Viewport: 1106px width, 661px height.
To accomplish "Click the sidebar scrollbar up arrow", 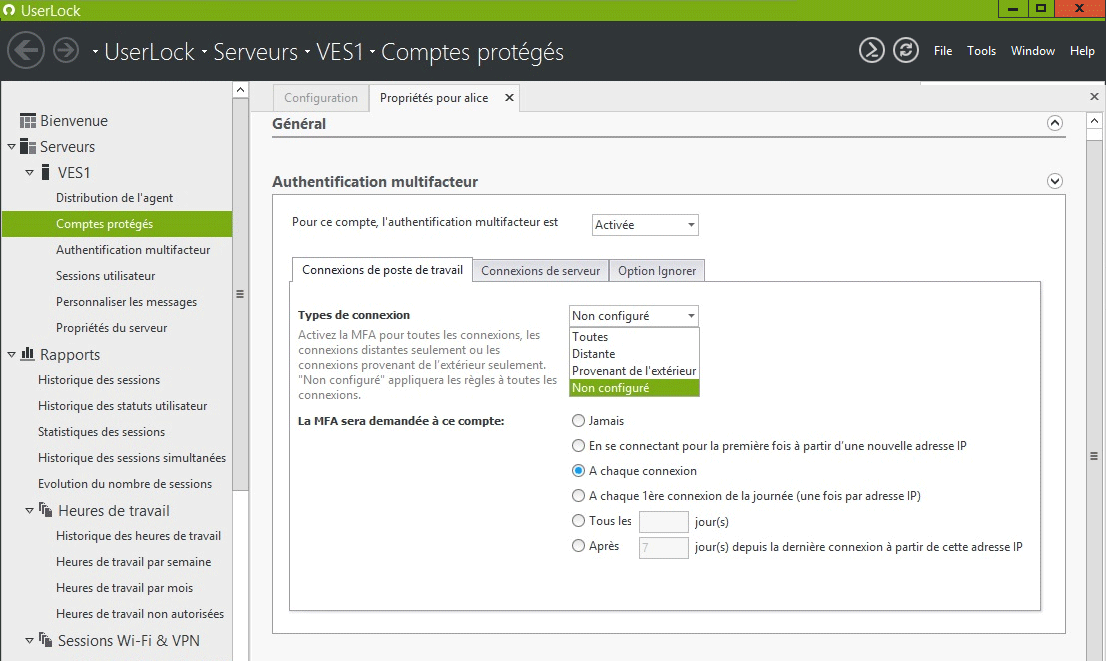I will point(240,90).
